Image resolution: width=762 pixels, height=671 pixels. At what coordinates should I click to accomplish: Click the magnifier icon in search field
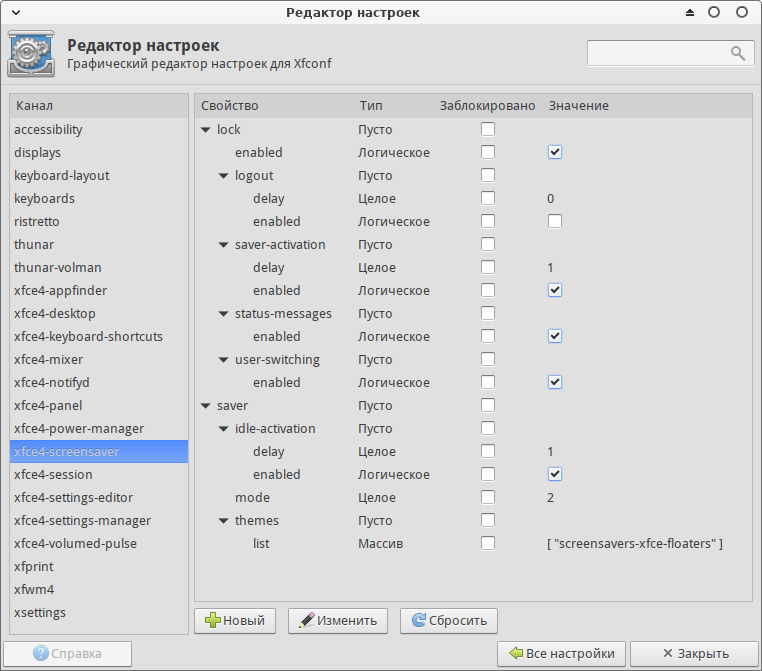click(738, 53)
